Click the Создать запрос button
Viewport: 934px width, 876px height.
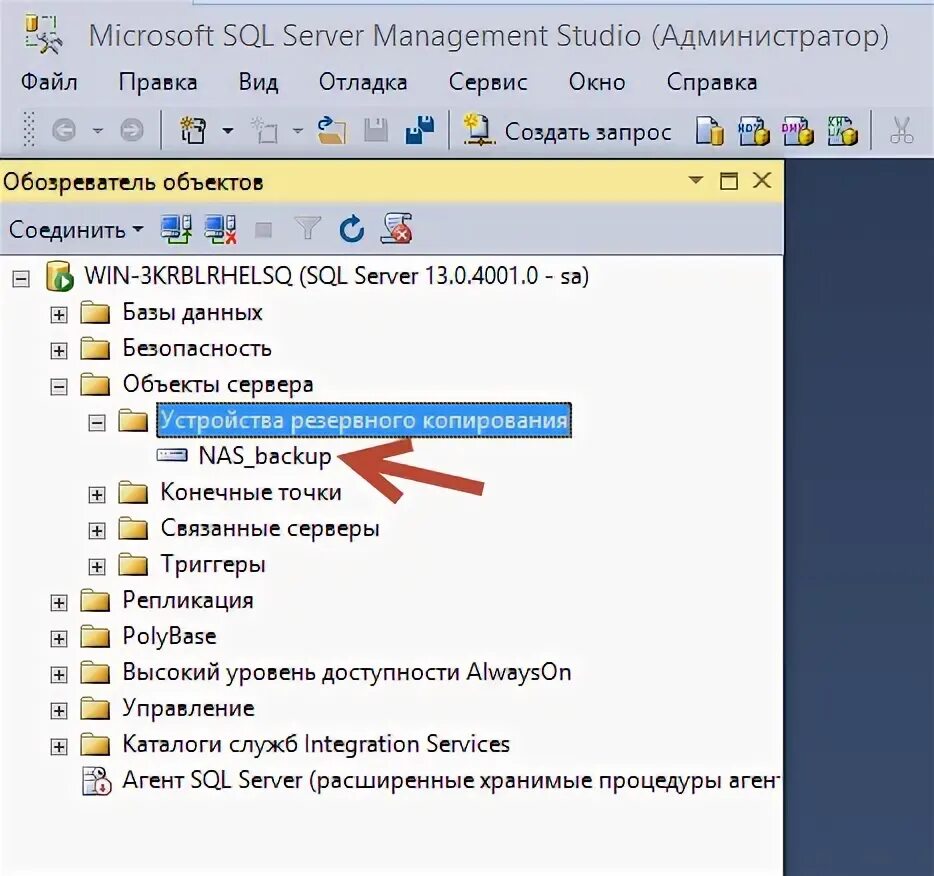pos(568,131)
